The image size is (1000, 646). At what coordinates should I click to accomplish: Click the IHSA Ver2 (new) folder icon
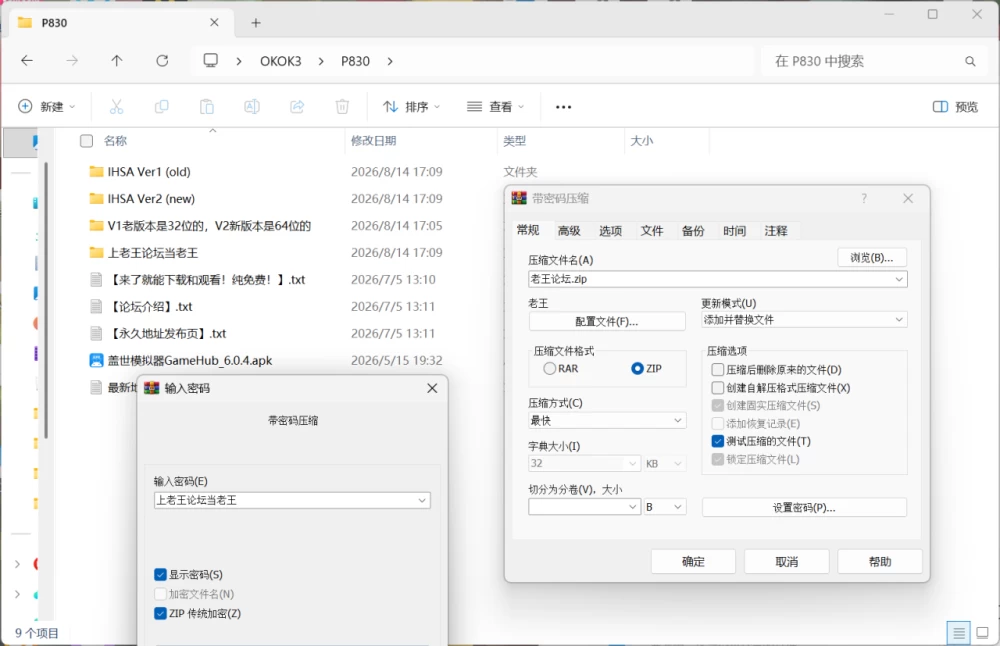coord(96,198)
